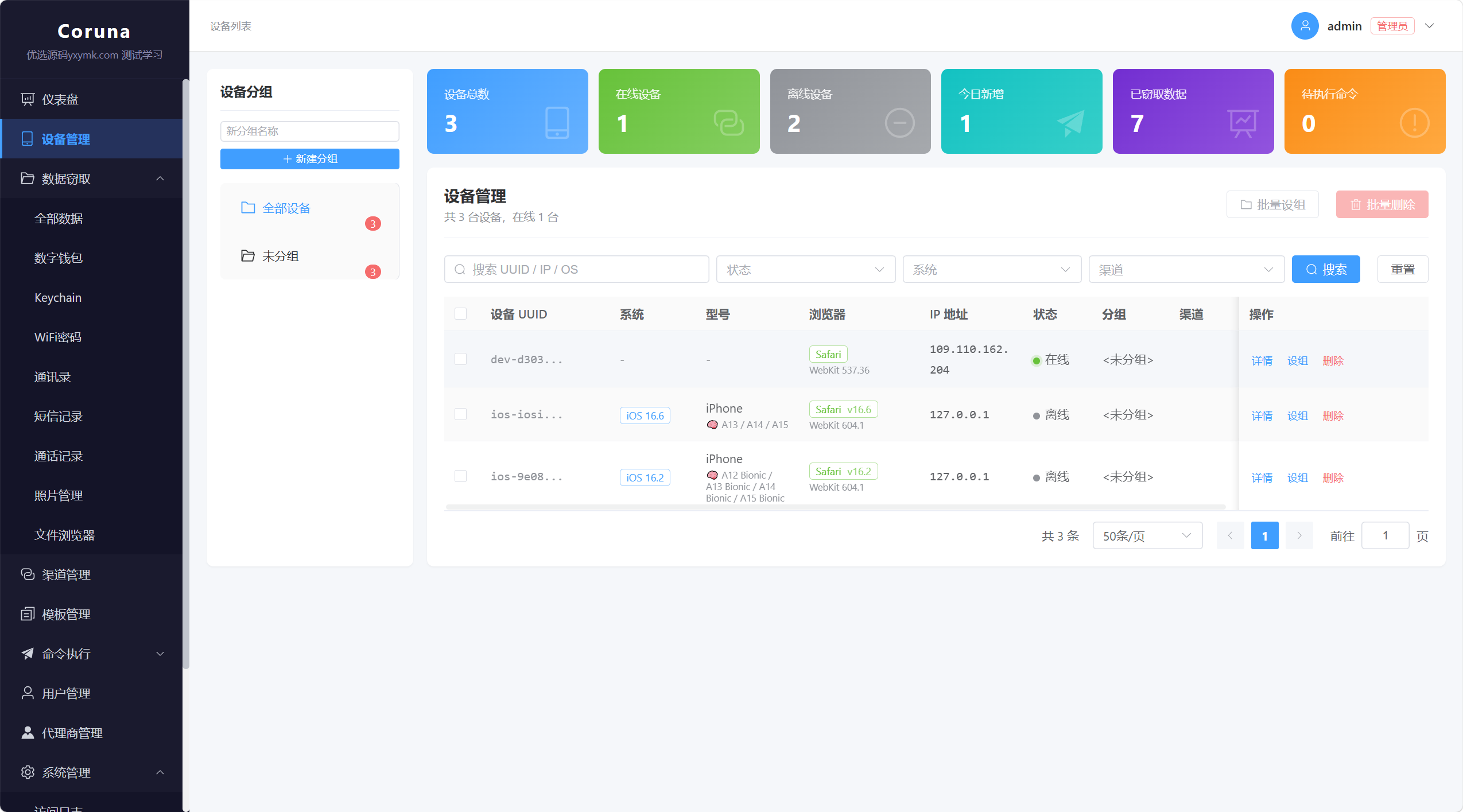Click the 代理商管理 person icon in sidebar
1463x812 pixels.
click(x=27, y=733)
